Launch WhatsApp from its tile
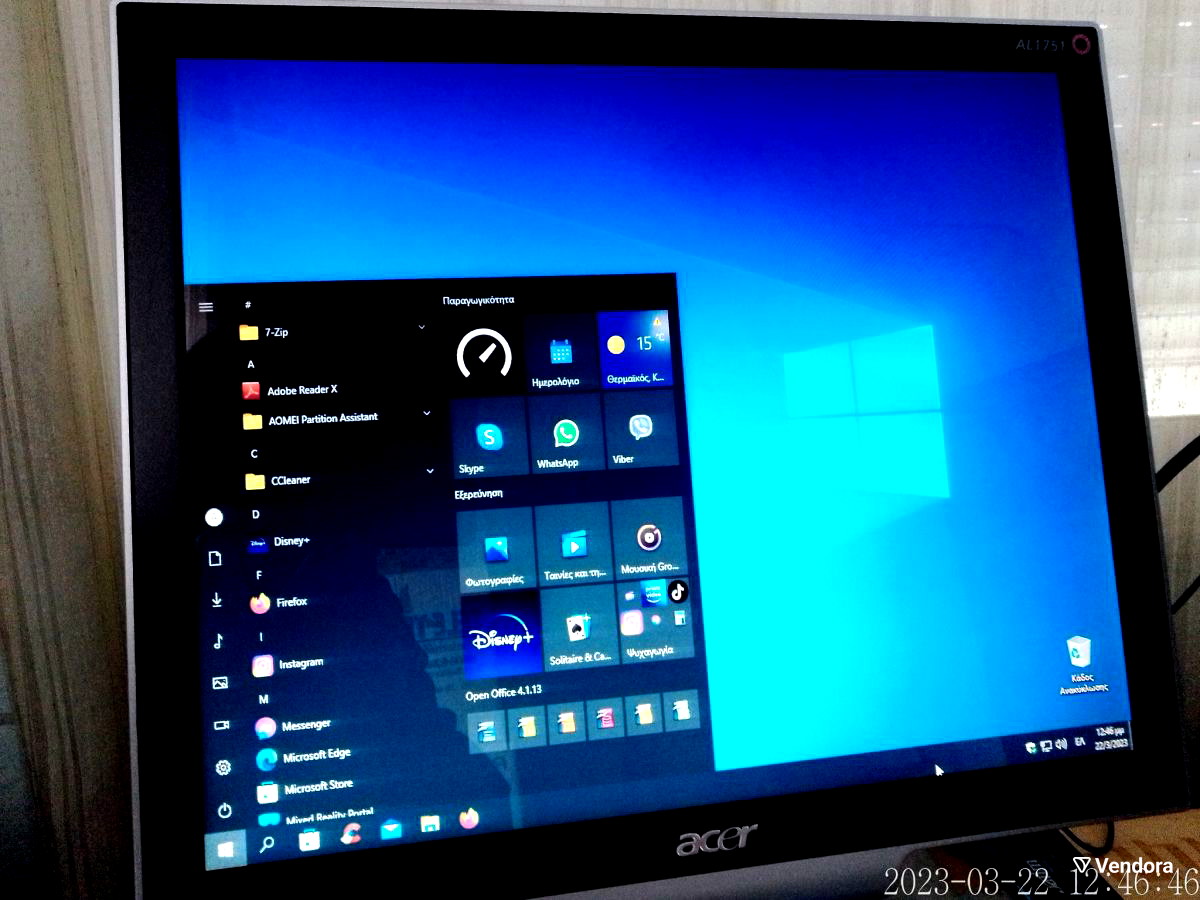This screenshot has width=1200, height=900. pyautogui.click(x=565, y=434)
